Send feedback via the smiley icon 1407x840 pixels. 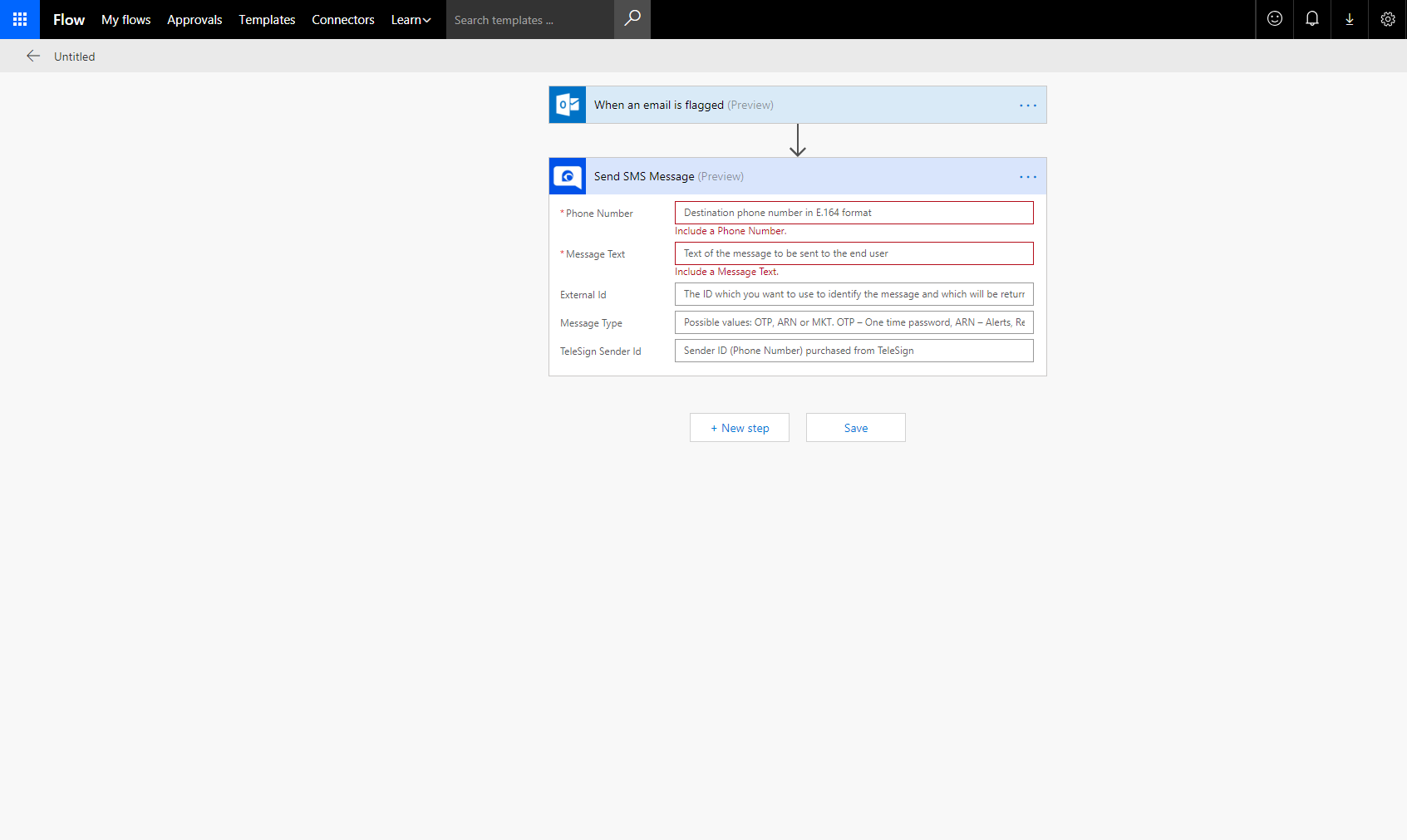[x=1274, y=19]
